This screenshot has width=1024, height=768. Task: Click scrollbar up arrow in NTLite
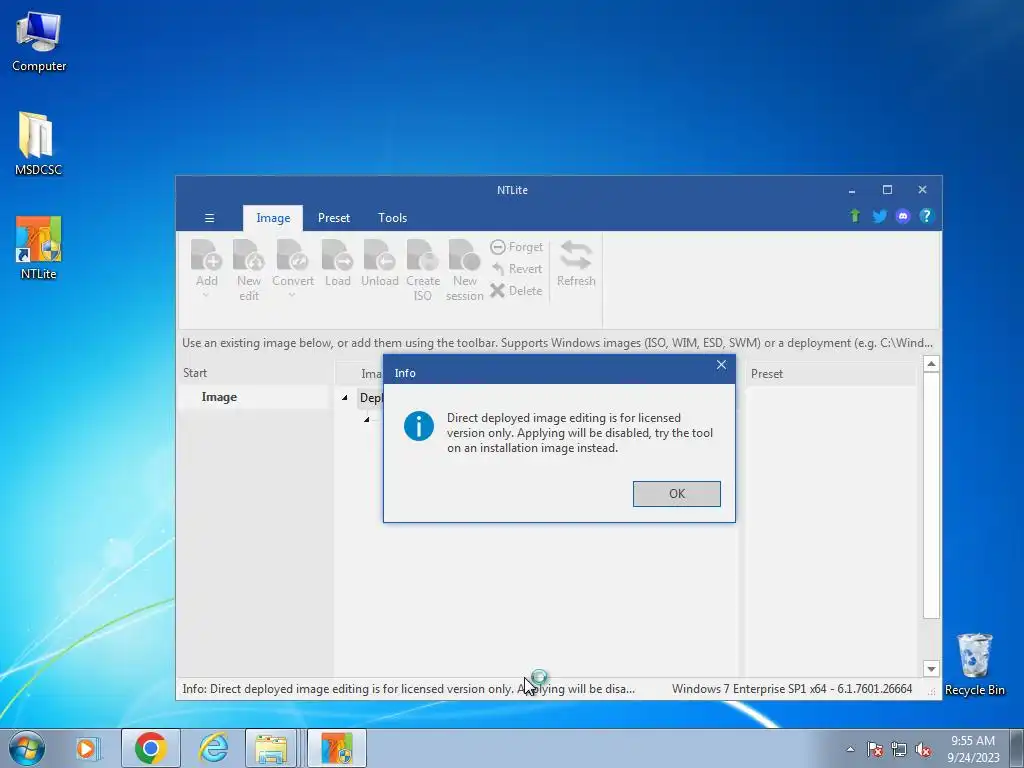click(931, 364)
